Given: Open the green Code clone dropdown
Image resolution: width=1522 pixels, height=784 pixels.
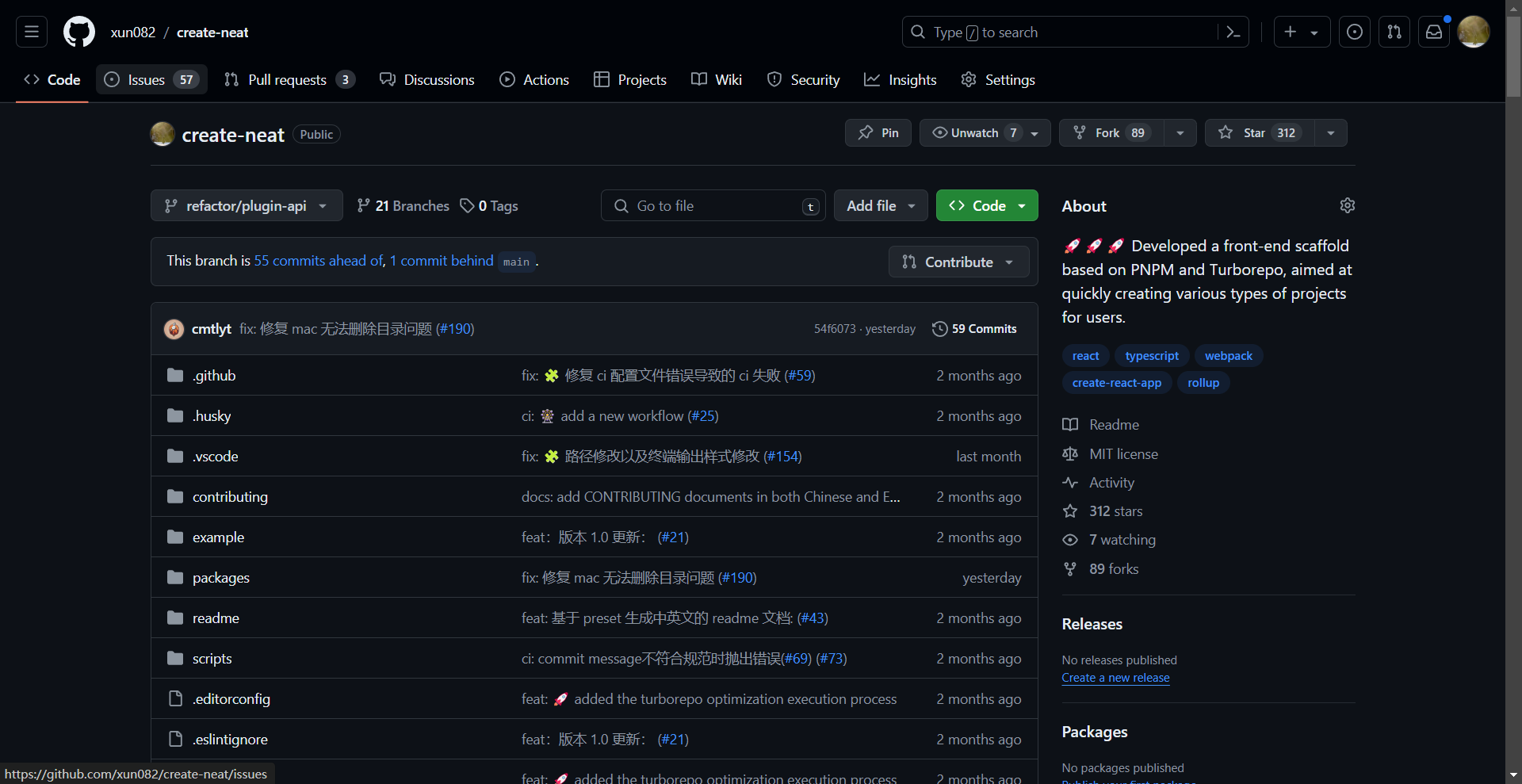Looking at the screenshot, I should point(987,205).
